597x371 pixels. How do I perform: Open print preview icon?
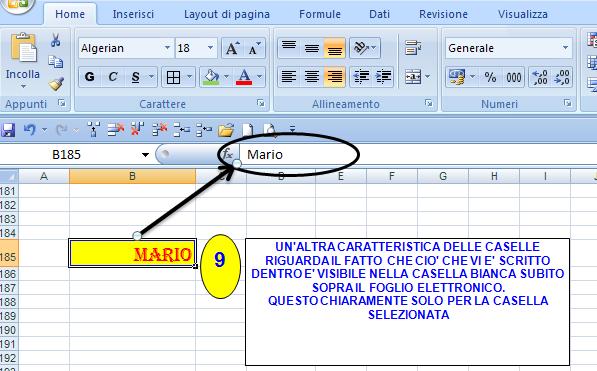[270, 130]
